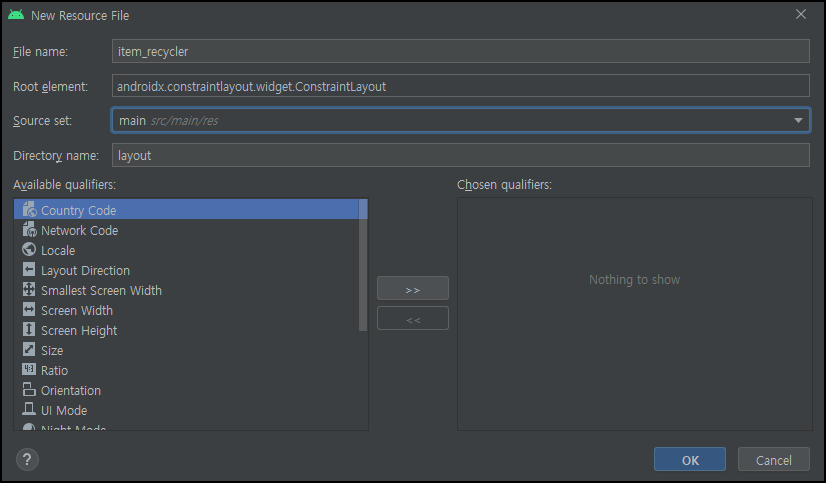Screen dimensions: 826x483
Task: Click the File name field item_recycler
Action: pyautogui.click(x=461, y=51)
